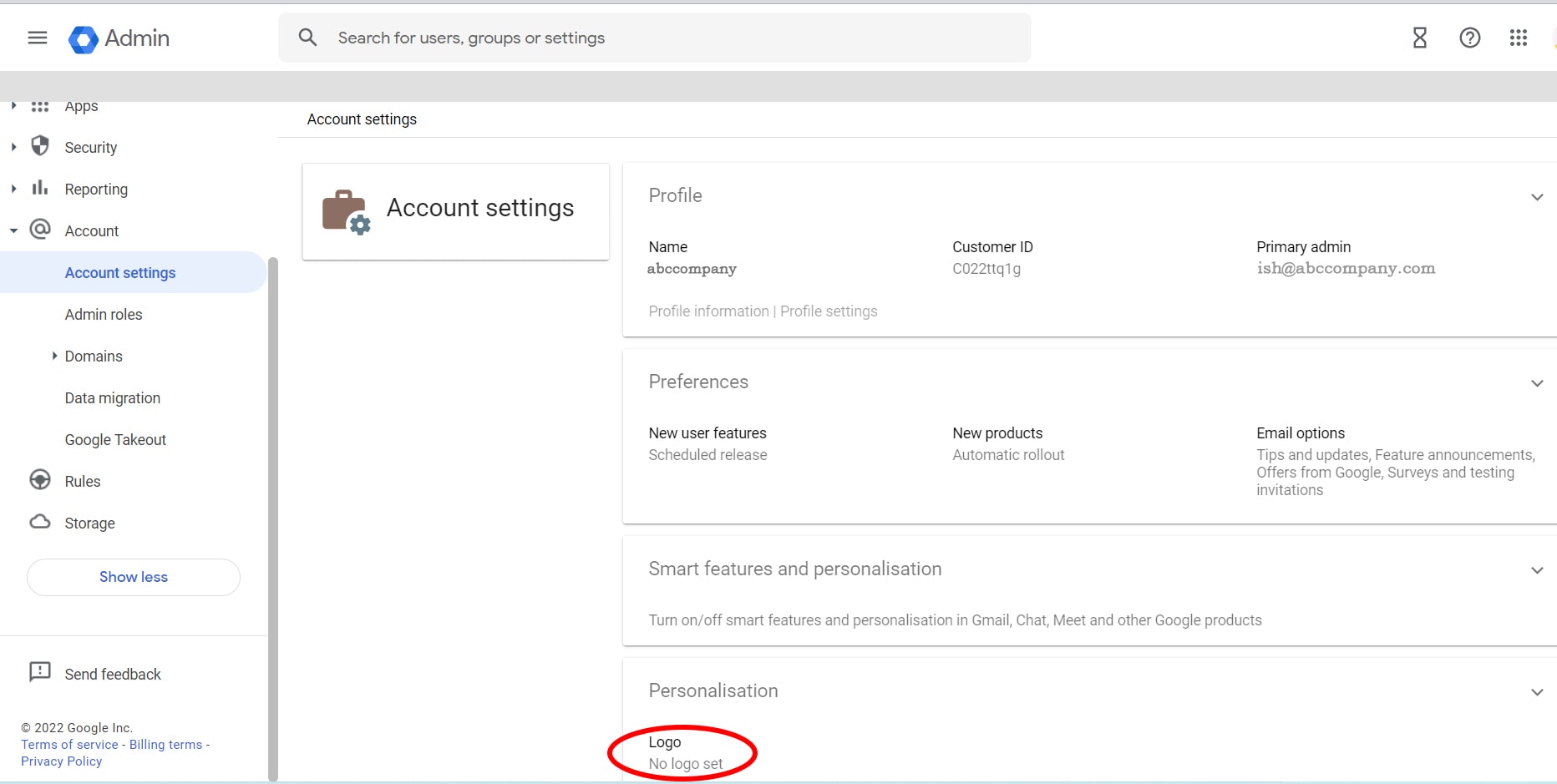Click the primary admin email address

(x=1346, y=268)
